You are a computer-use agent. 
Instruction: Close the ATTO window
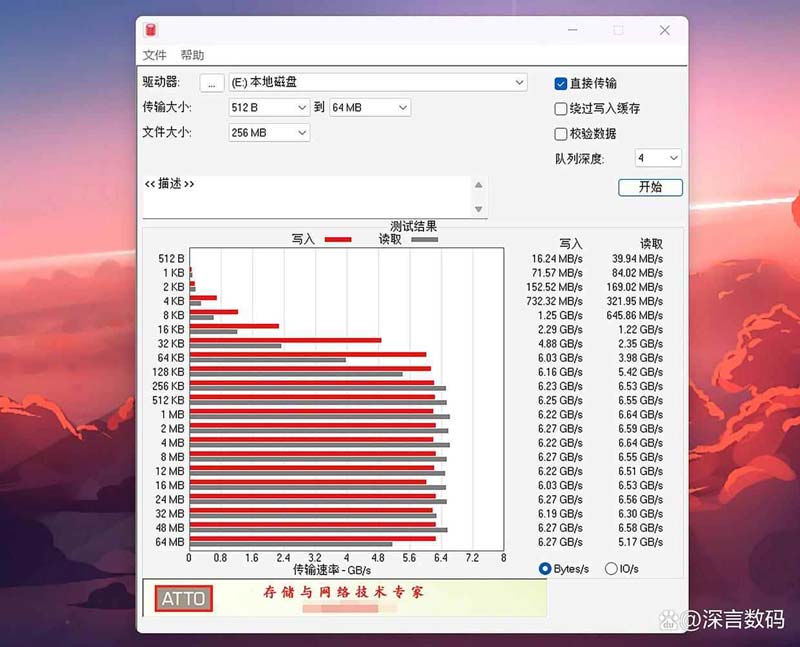(664, 30)
